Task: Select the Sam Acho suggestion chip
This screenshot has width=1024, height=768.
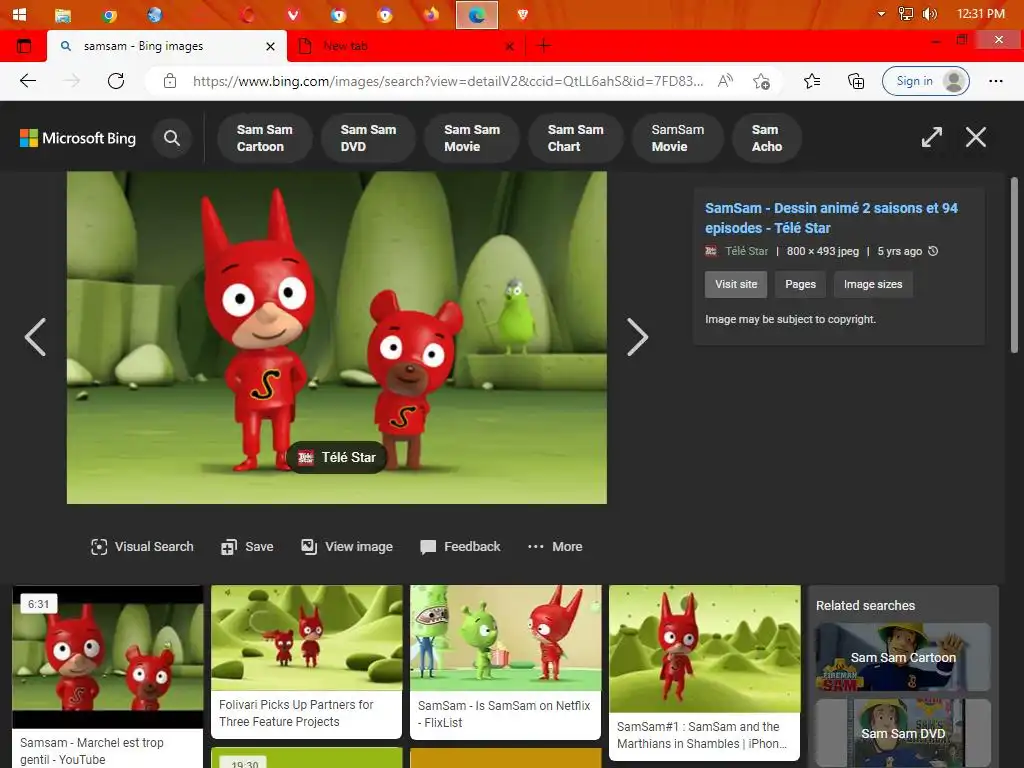Action: 767,138
